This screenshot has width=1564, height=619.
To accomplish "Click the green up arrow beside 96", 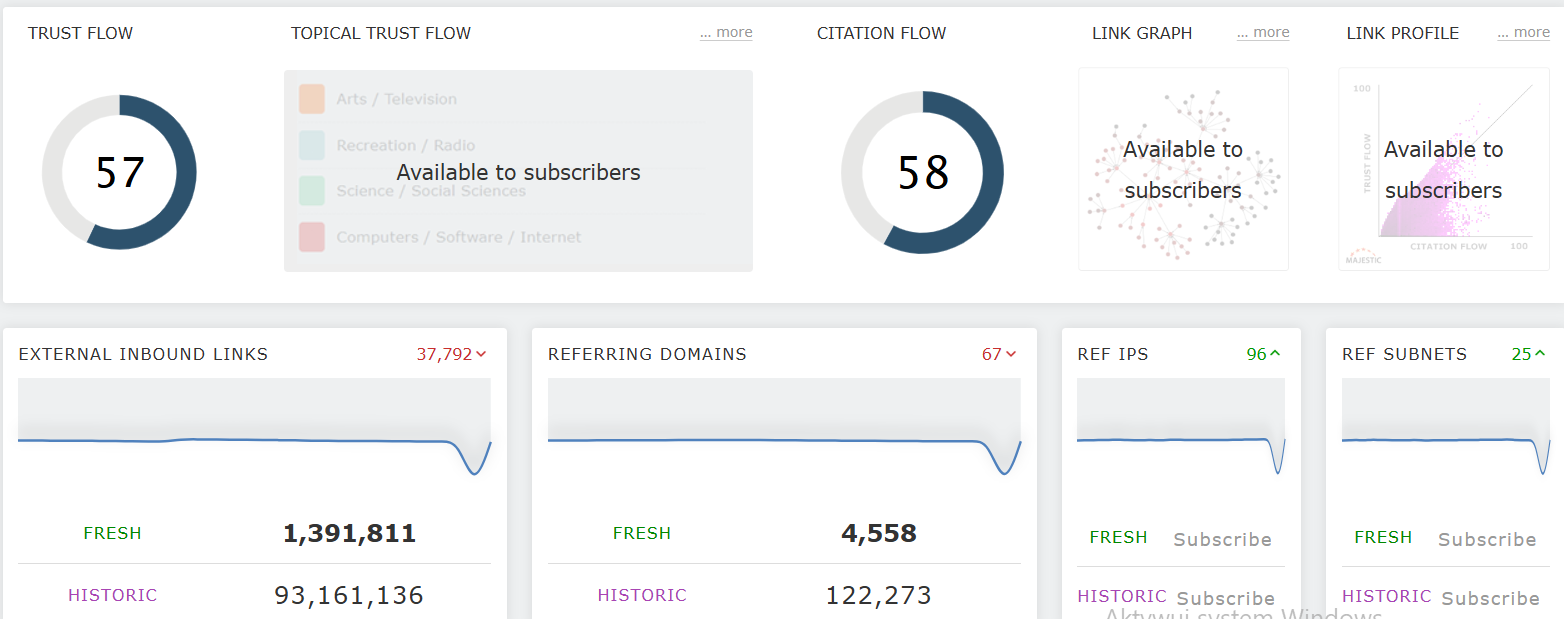I will 1275,354.
